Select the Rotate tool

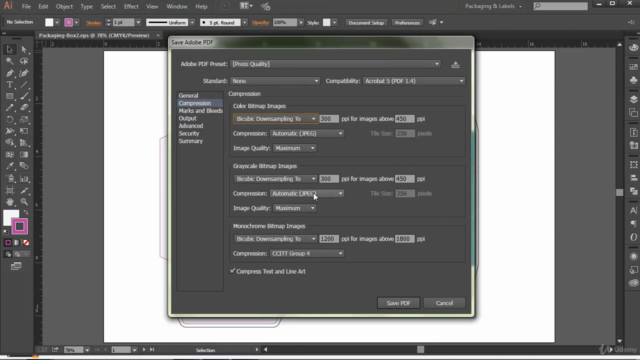[x=9, y=120]
